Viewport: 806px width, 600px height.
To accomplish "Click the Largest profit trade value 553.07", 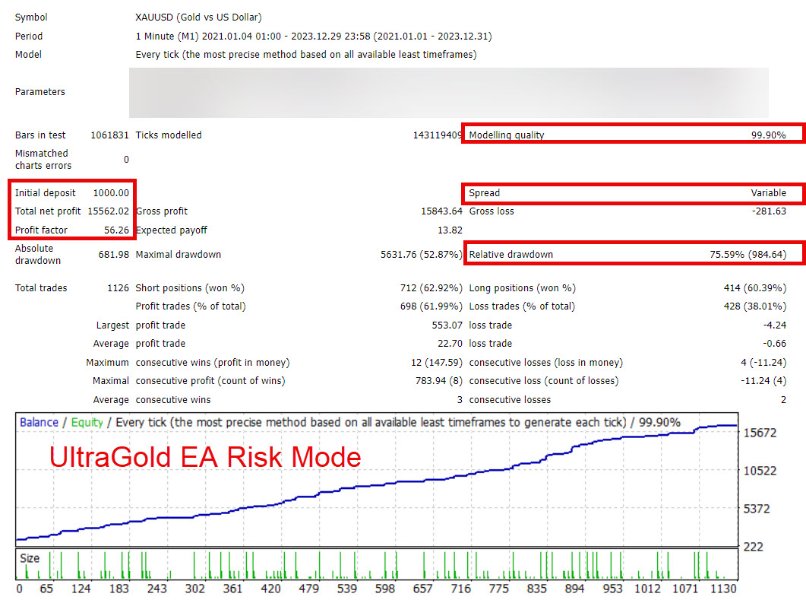I will (x=447, y=325).
